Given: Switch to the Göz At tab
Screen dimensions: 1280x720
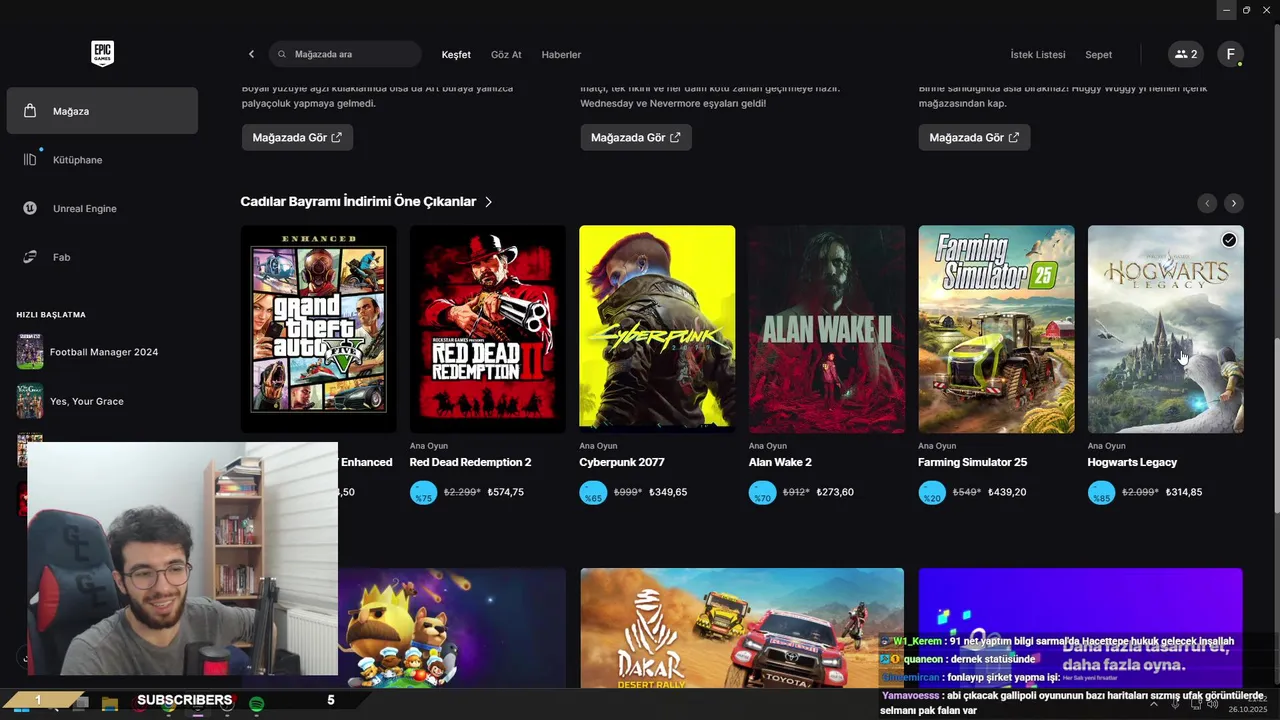Looking at the screenshot, I should (506, 55).
